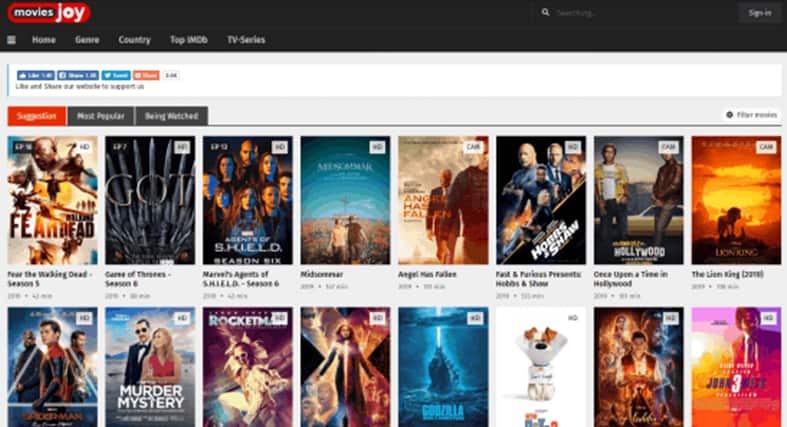Viewport: 787px width, 427px height.
Task: Open Spider-Man poster in second row
Action: click(x=53, y=367)
